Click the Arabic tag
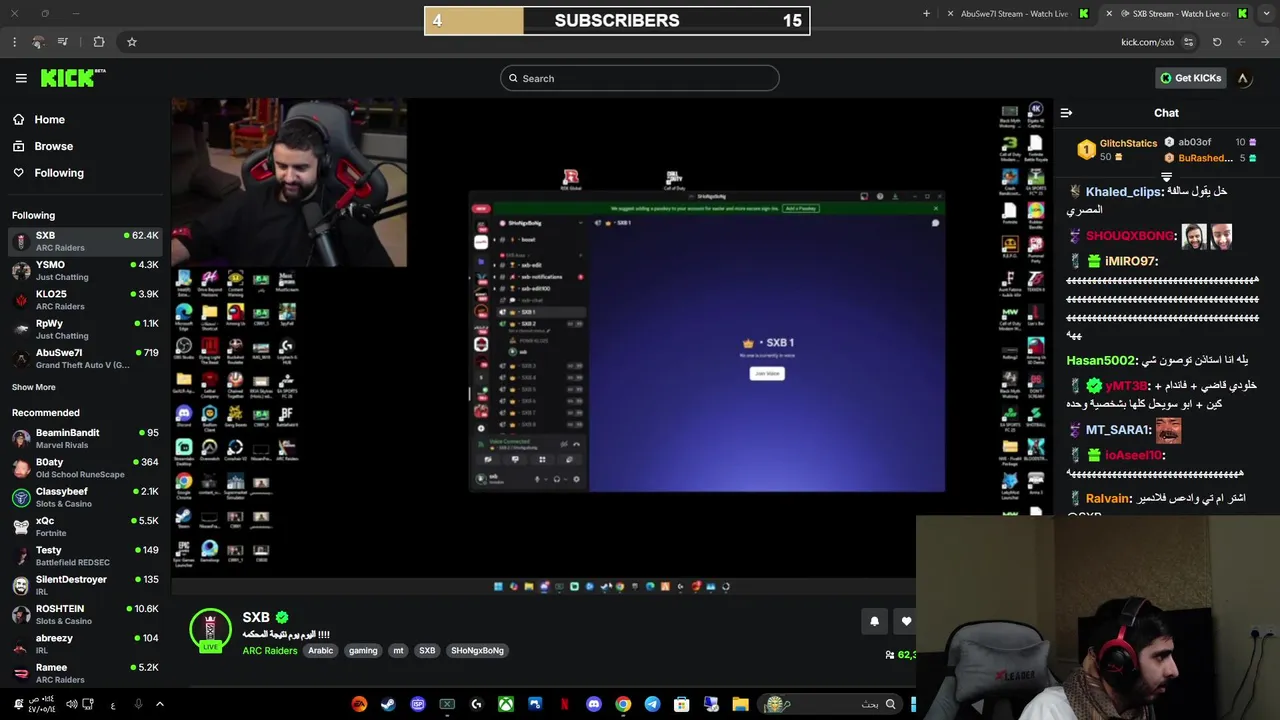This screenshot has height=720, width=1280. [320, 651]
